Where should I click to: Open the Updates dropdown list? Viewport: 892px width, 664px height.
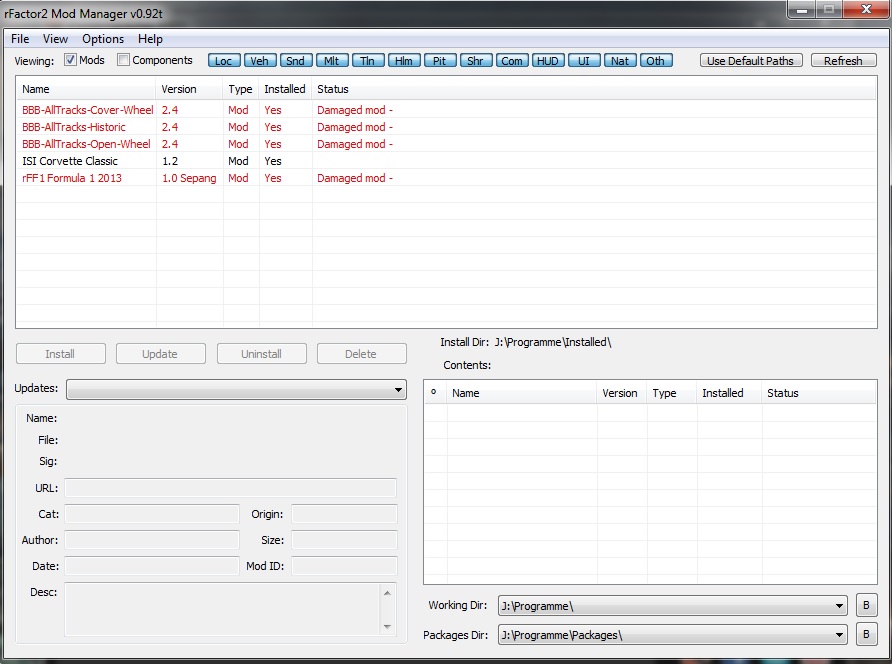tap(236, 389)
